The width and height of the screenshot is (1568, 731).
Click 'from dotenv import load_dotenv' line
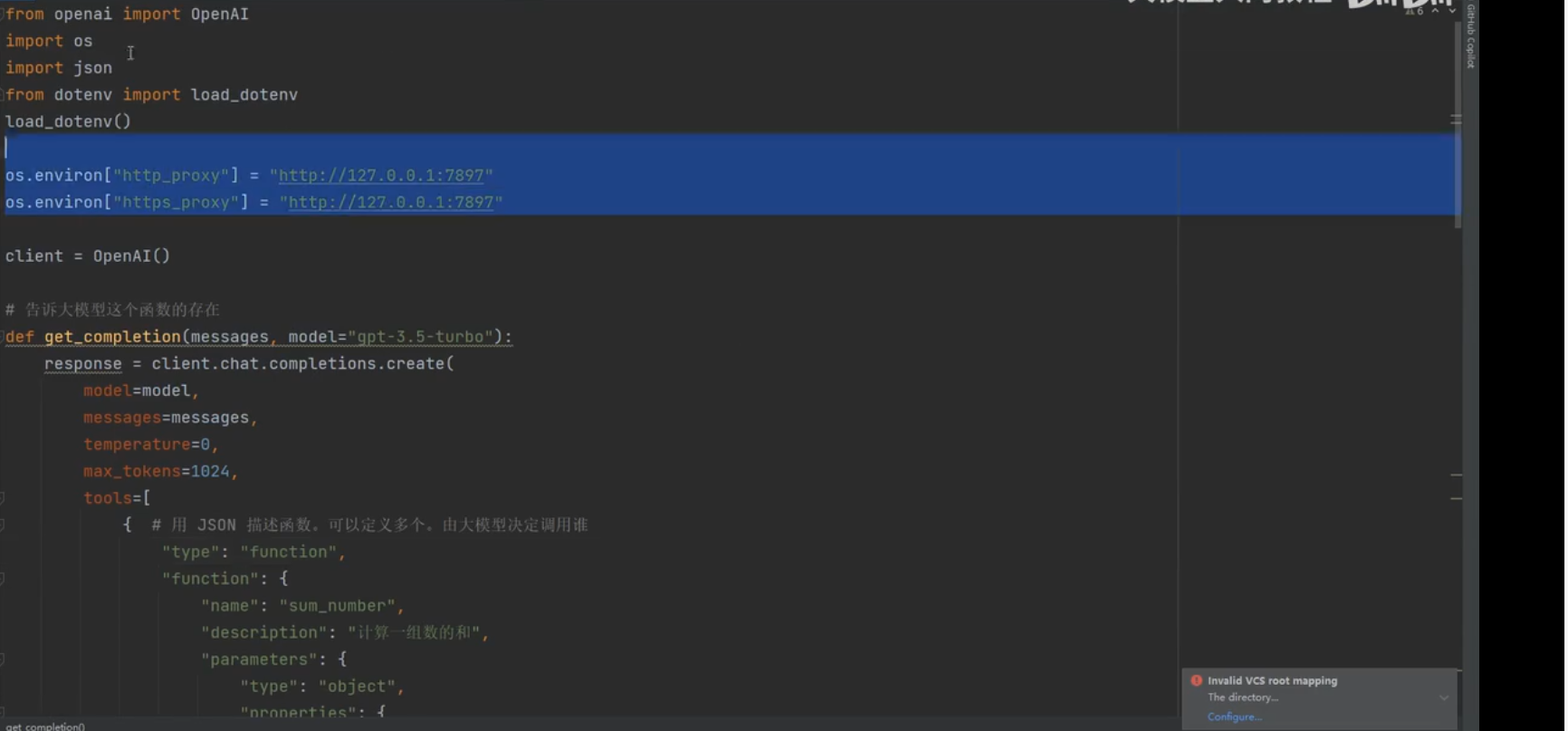coord(151,95)
